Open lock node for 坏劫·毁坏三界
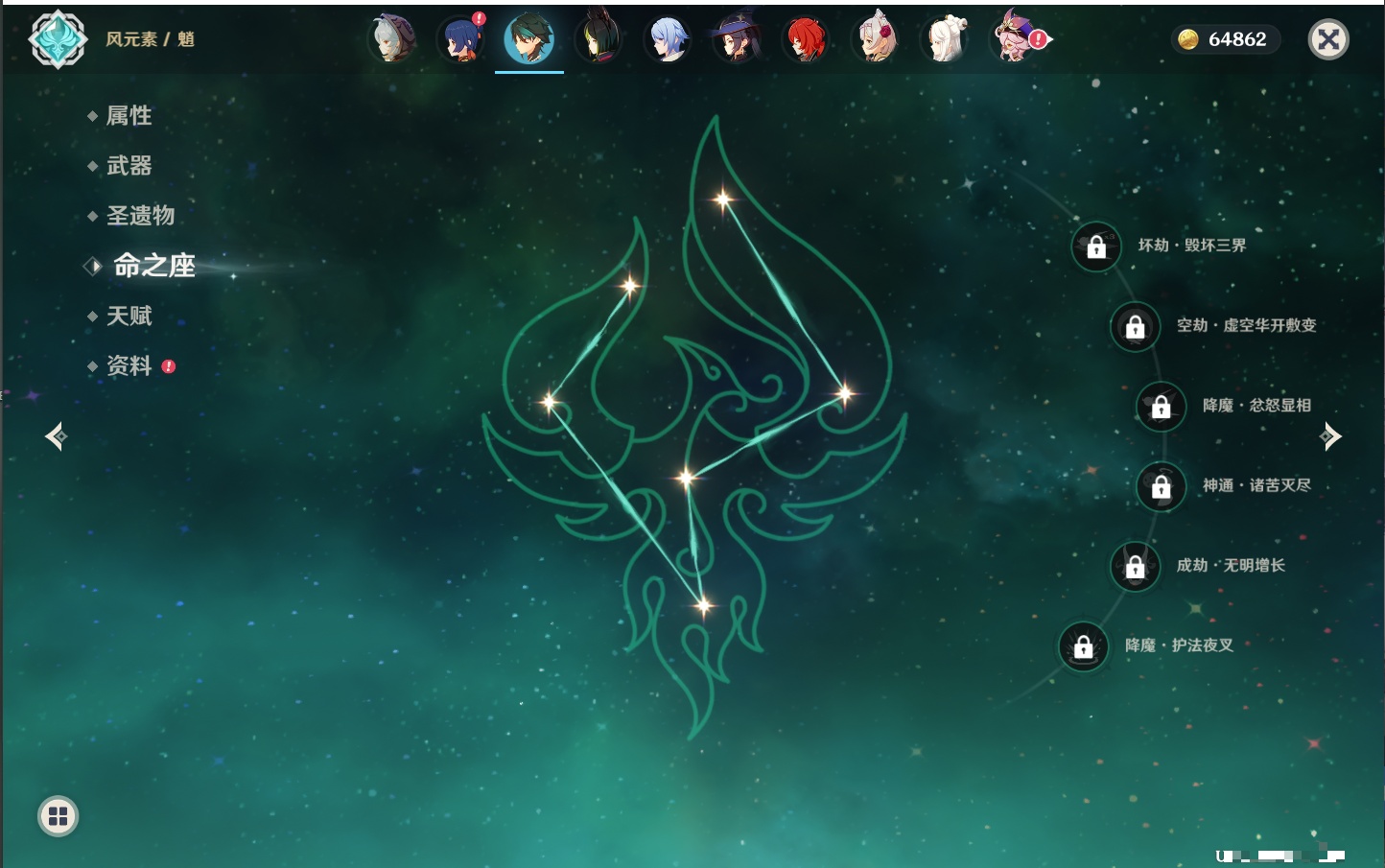The image size is (1385, 868). click(x=1096, y=247)
